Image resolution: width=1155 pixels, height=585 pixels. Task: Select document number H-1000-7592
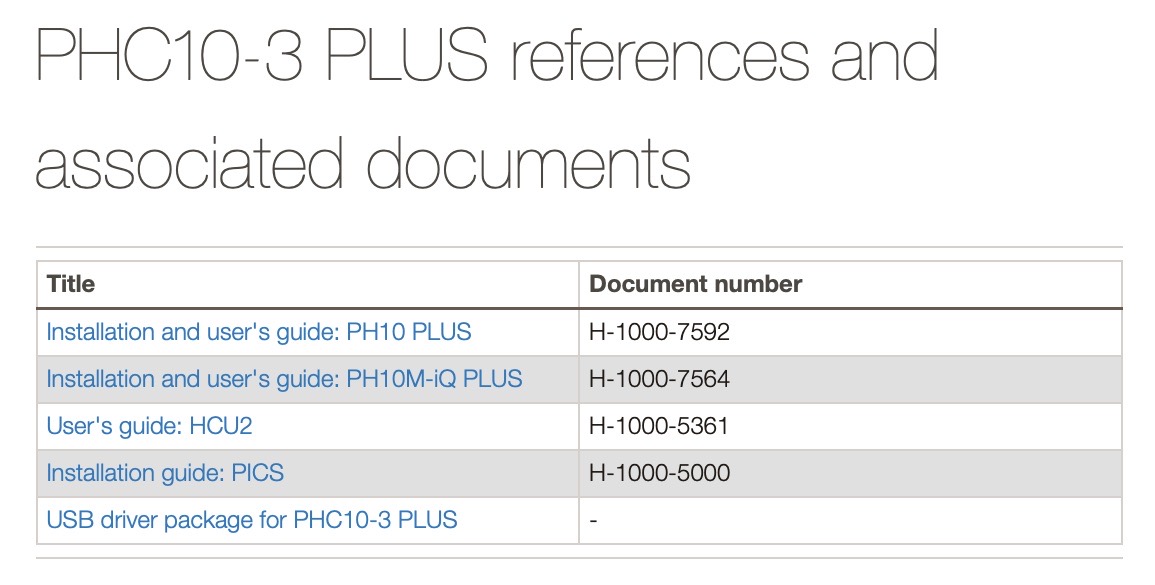coord(660,331)
